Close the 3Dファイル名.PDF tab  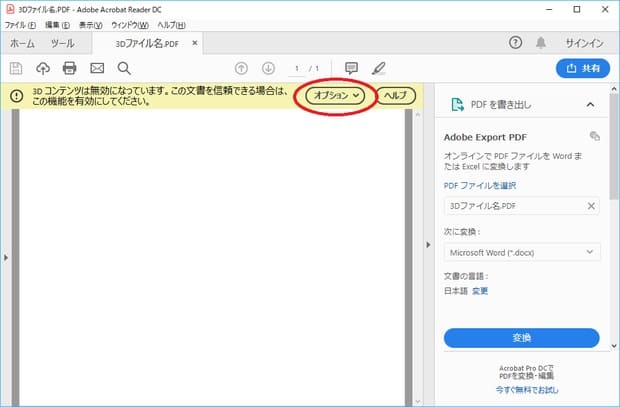click(195, 43)
